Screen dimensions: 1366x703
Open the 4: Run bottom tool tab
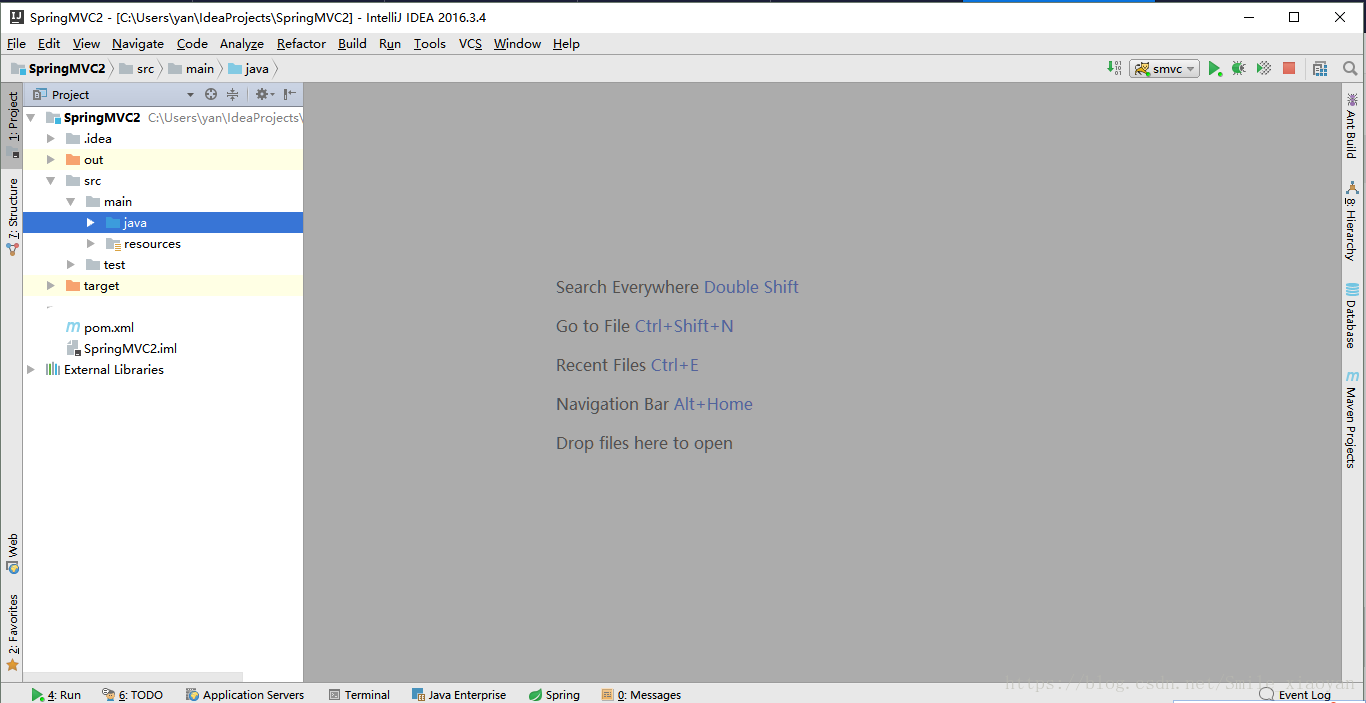pos(56,694)
